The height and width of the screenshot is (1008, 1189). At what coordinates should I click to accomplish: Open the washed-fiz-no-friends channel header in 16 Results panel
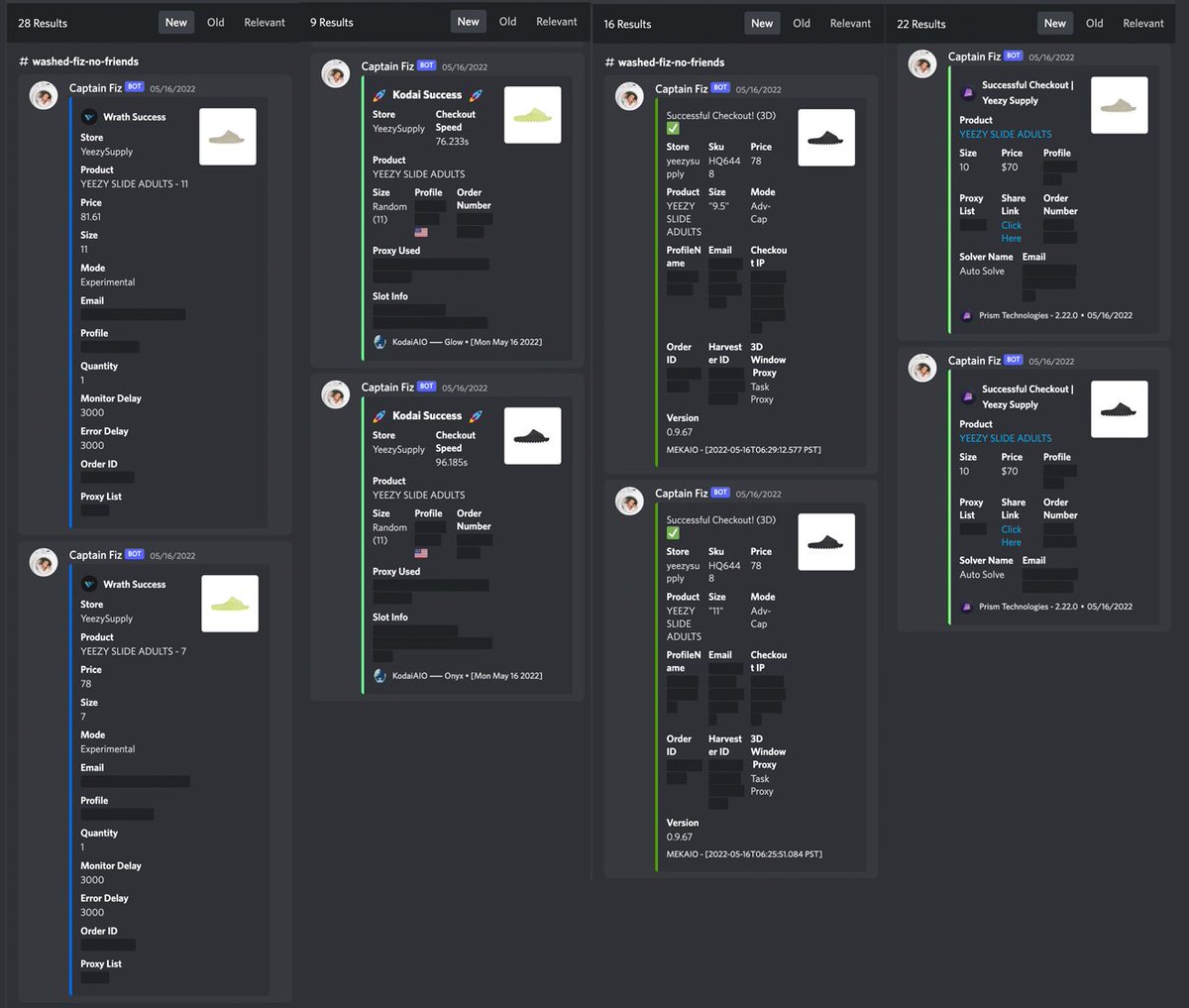pyautogui.click(x=665, y=62)
